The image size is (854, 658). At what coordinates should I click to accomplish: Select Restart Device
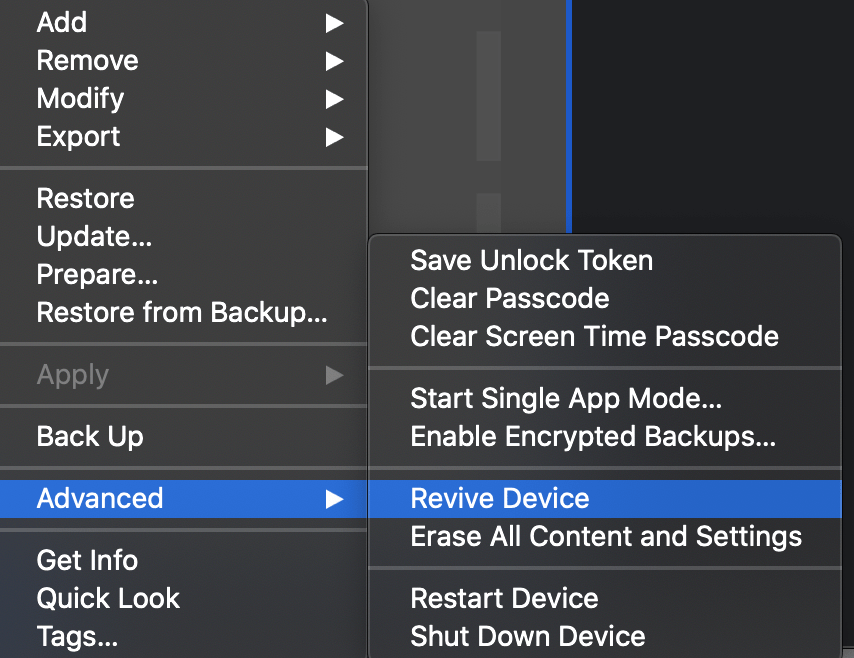point(504,598)
